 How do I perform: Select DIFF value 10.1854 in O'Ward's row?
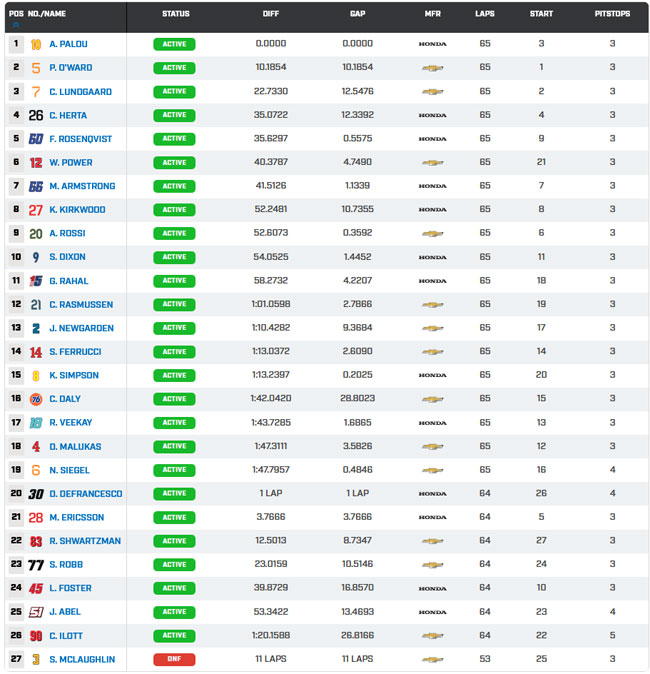(x=271, y=67)
